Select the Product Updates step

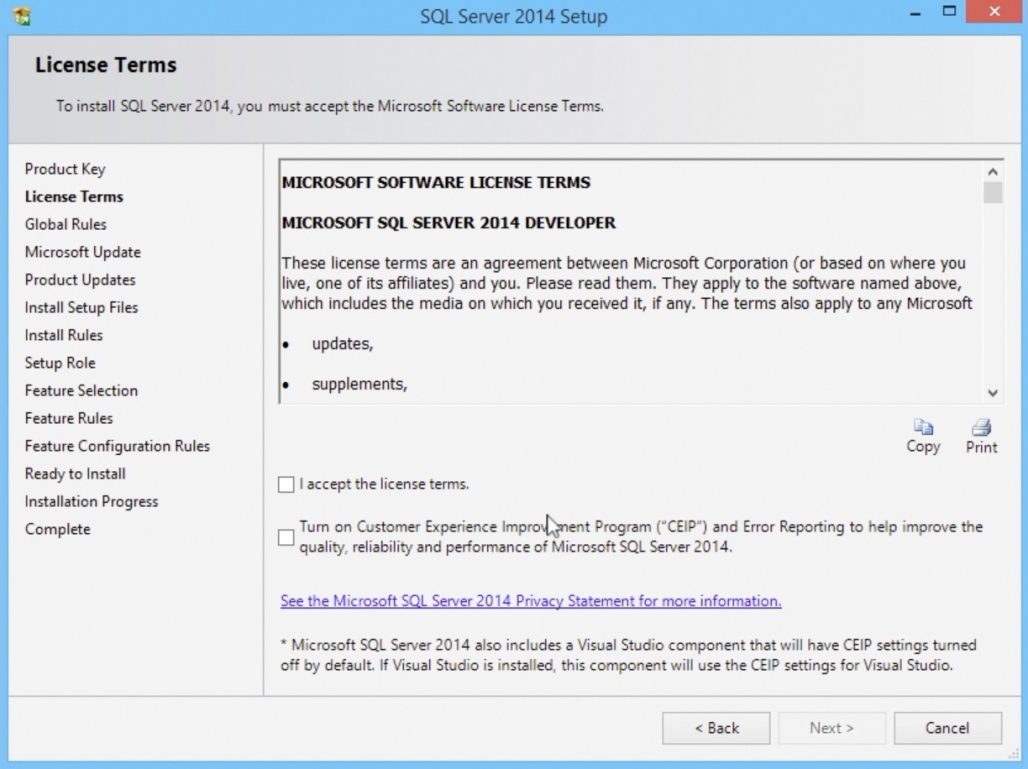tap(80, 280)
